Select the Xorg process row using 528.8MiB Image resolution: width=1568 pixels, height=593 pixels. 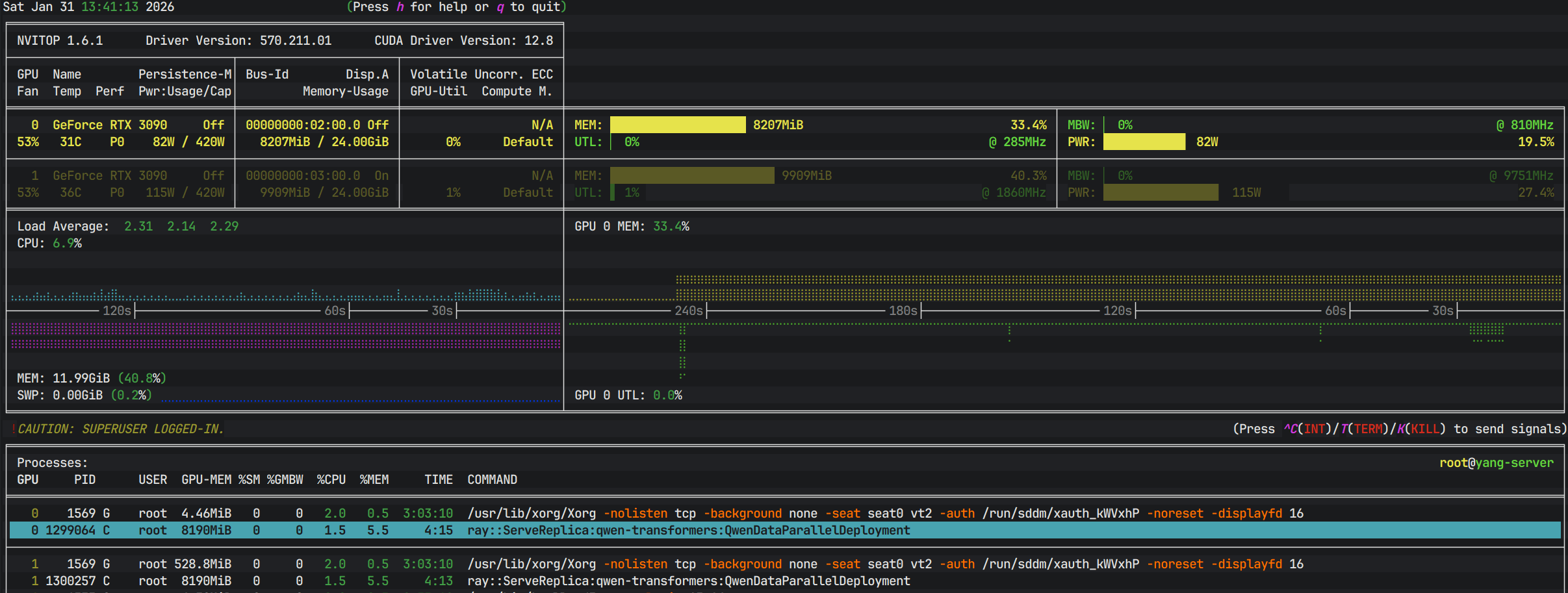point(785,564)
